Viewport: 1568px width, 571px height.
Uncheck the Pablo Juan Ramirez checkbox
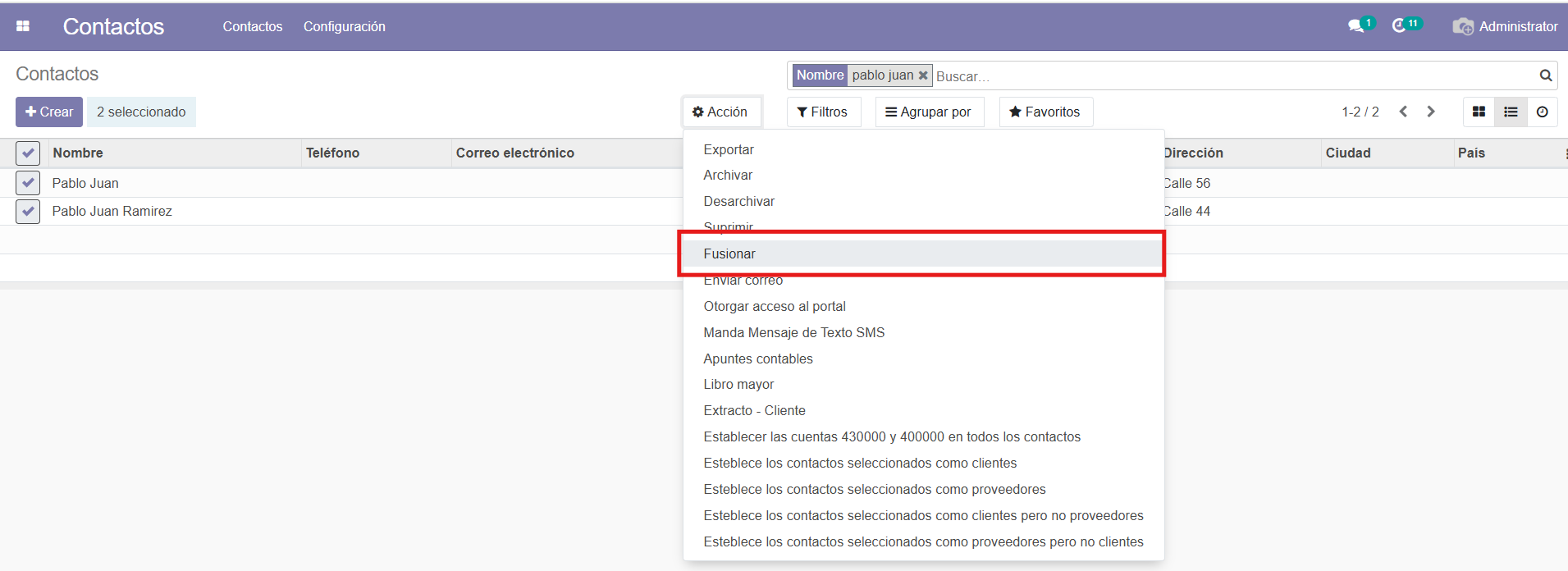[x=28, y=211]
